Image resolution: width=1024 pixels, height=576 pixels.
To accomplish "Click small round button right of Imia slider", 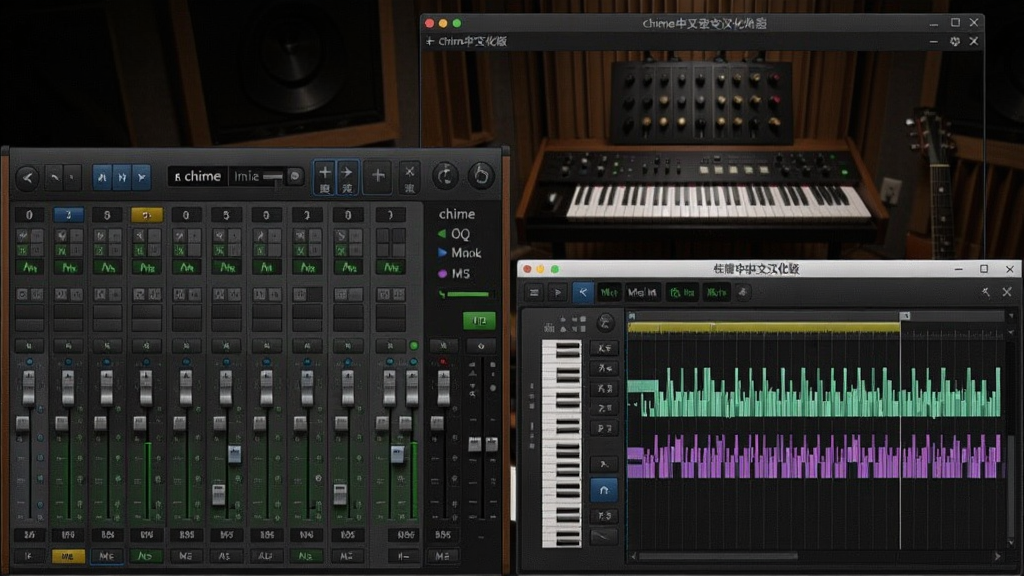I will 295,176.
